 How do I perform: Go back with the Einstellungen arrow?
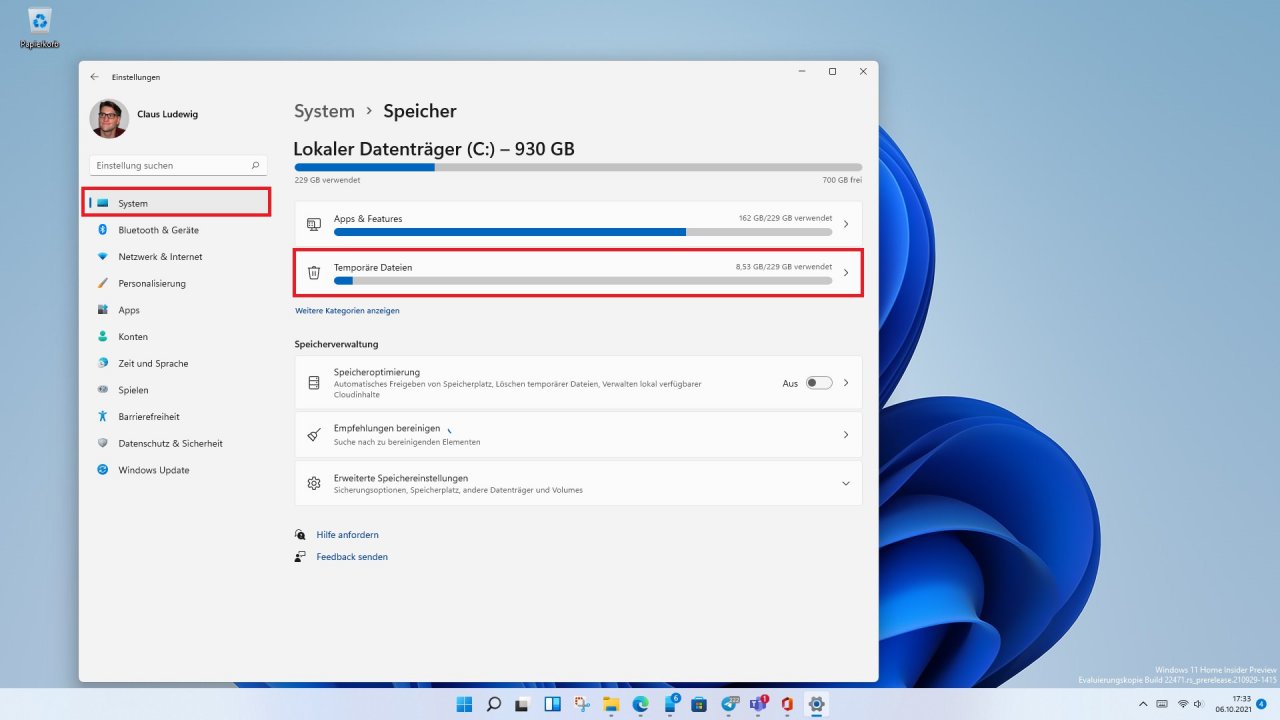(x=94, y=77)
